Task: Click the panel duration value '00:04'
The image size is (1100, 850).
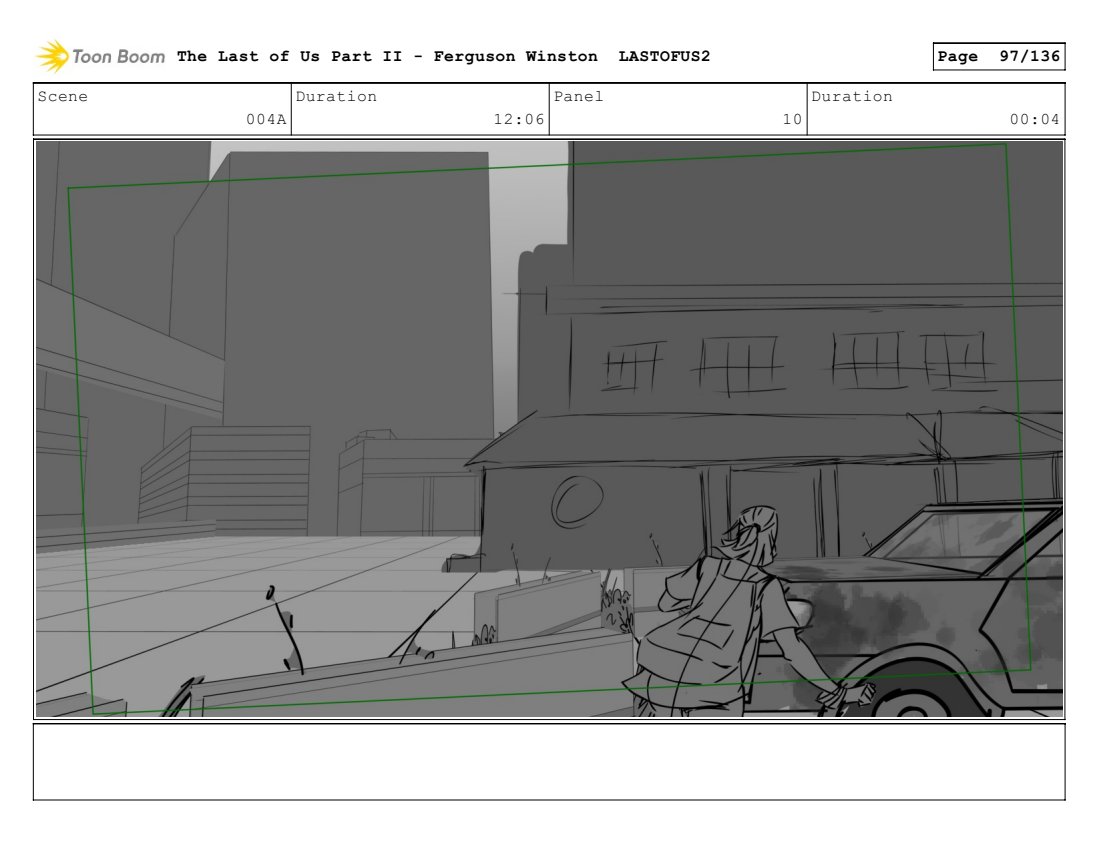Action: pos(1034,119)
